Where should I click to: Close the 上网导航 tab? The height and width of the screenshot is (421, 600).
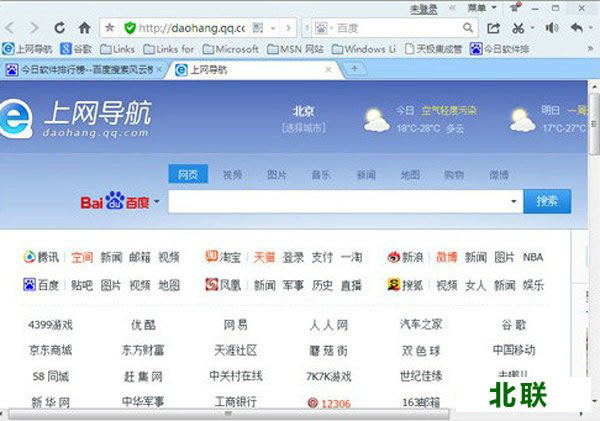(328, 70)
